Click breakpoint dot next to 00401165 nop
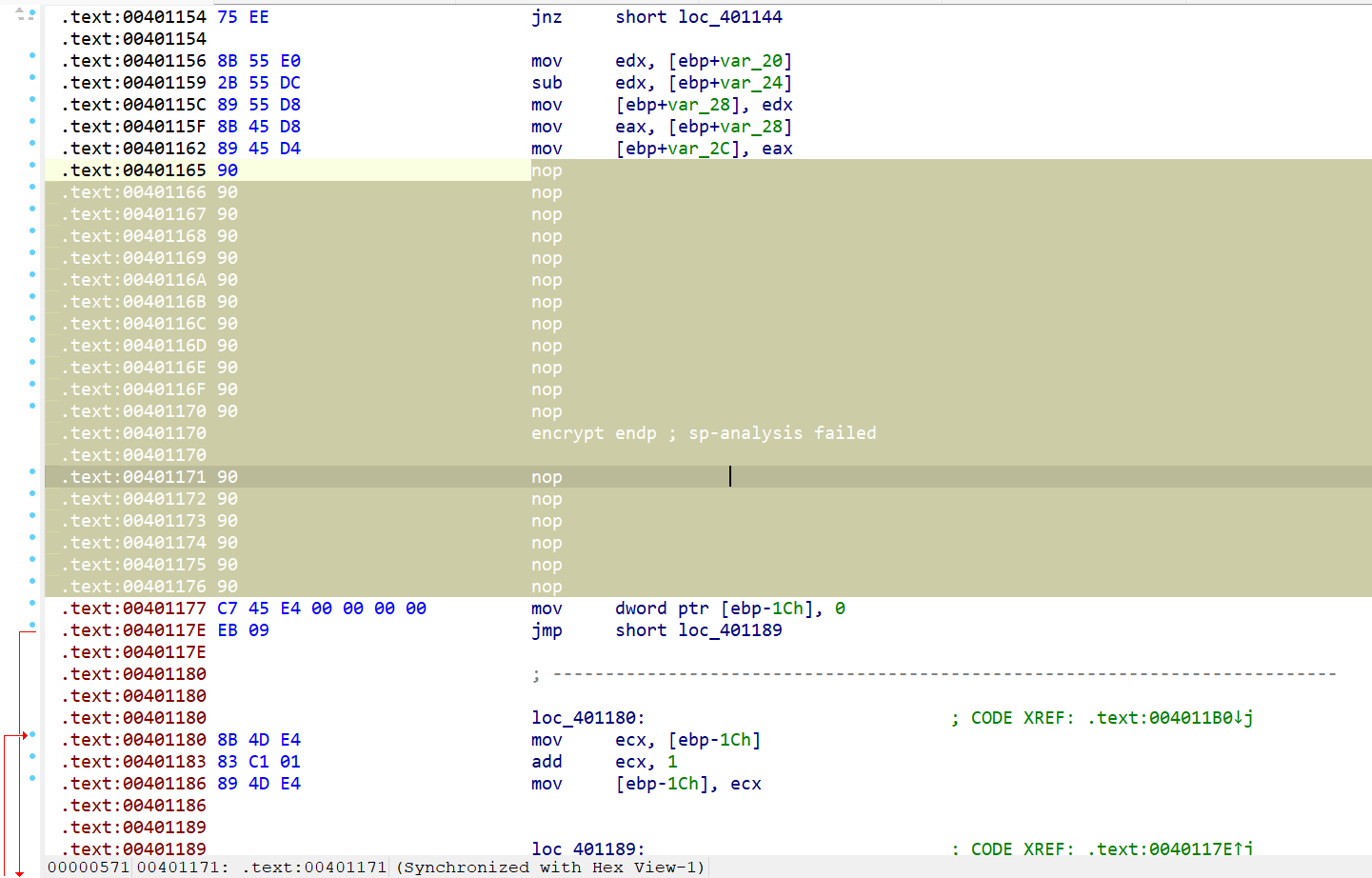Viewport: 1372px width, 878px height. tap(32, 166)
